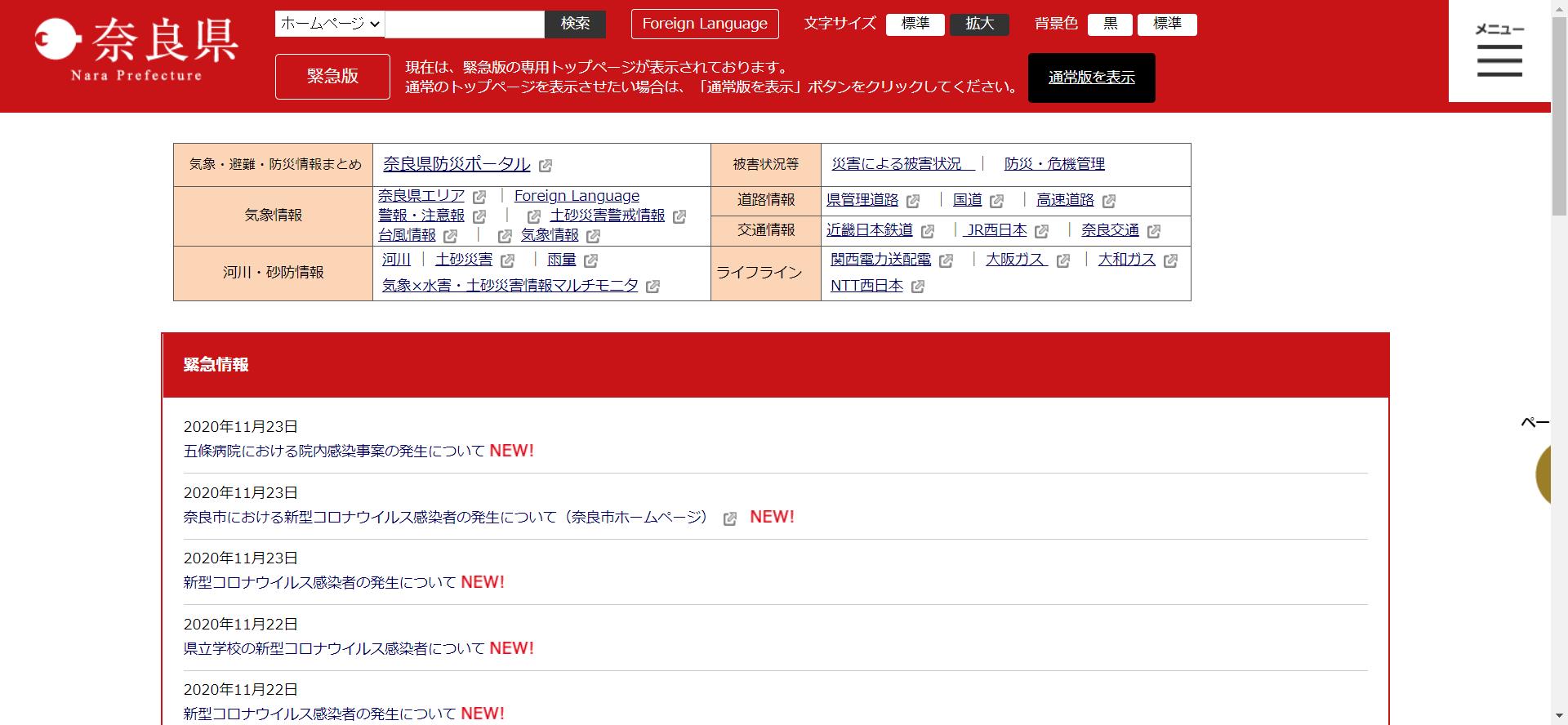Show the normal page via 通常版を表示
The height and width of the screenshot is (725, 1568).
pos(1091,78)
